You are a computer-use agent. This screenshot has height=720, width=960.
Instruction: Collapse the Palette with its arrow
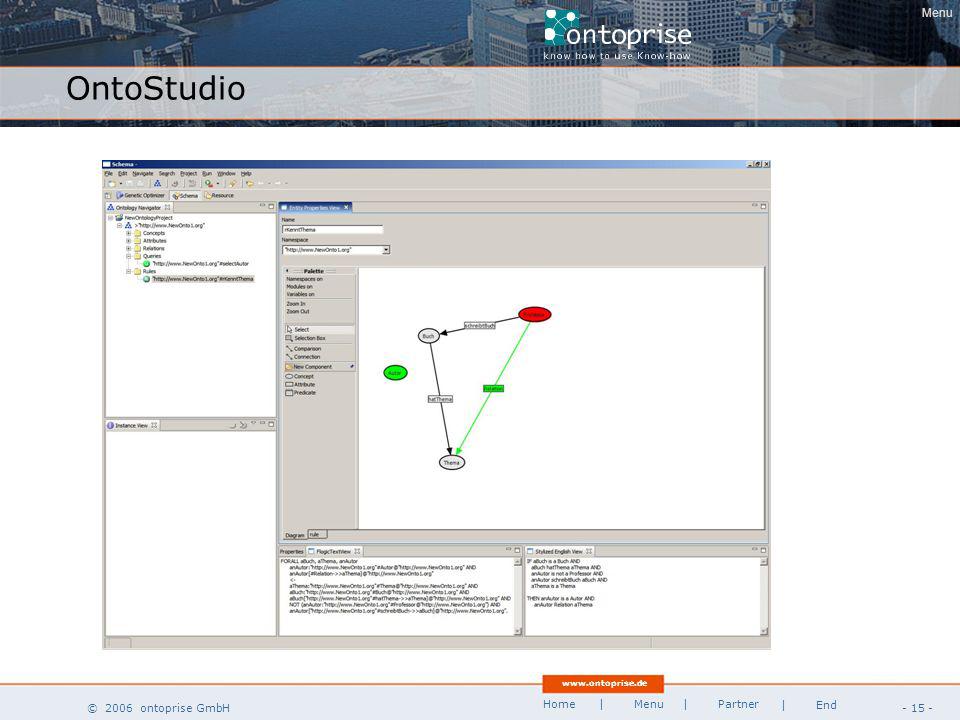[x=287, y=271]
